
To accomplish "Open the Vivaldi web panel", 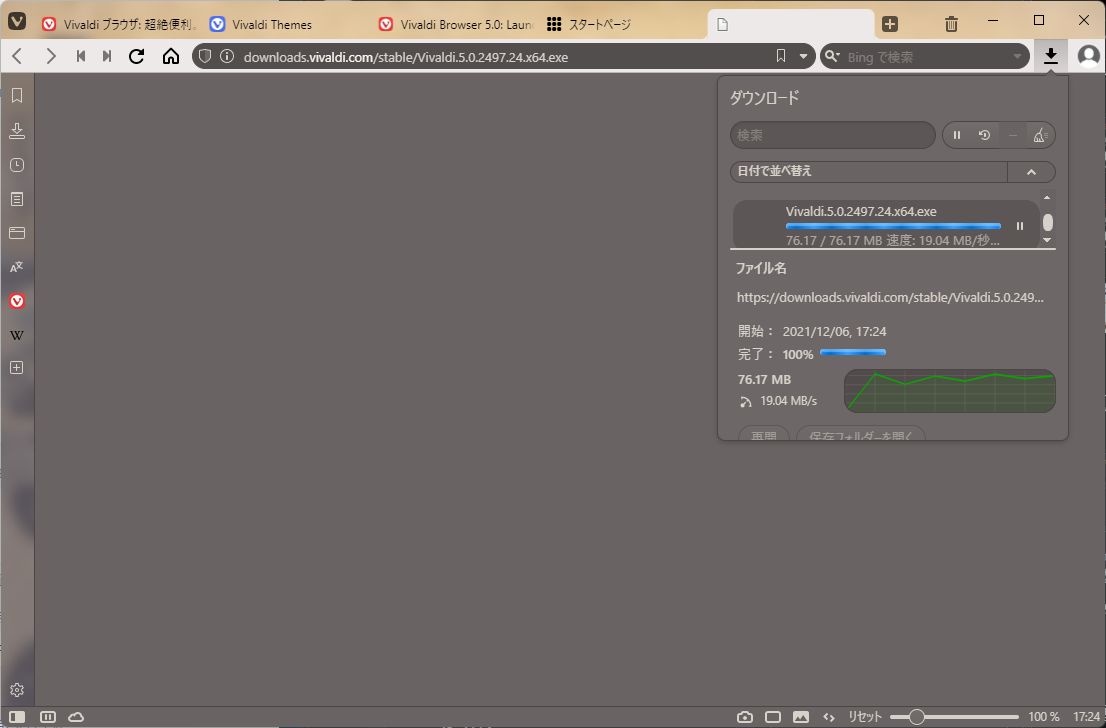I will tap(17, 301).
